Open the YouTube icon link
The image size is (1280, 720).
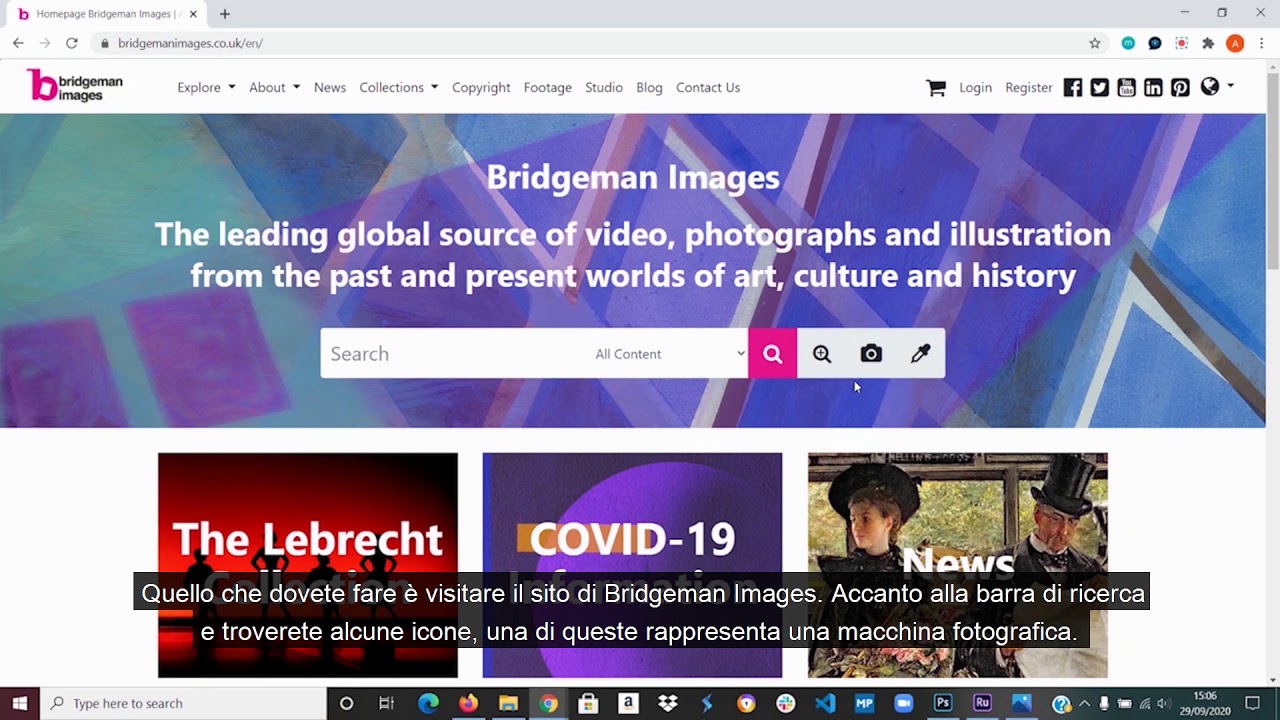pyautogui.click(x=1127, y=87)
